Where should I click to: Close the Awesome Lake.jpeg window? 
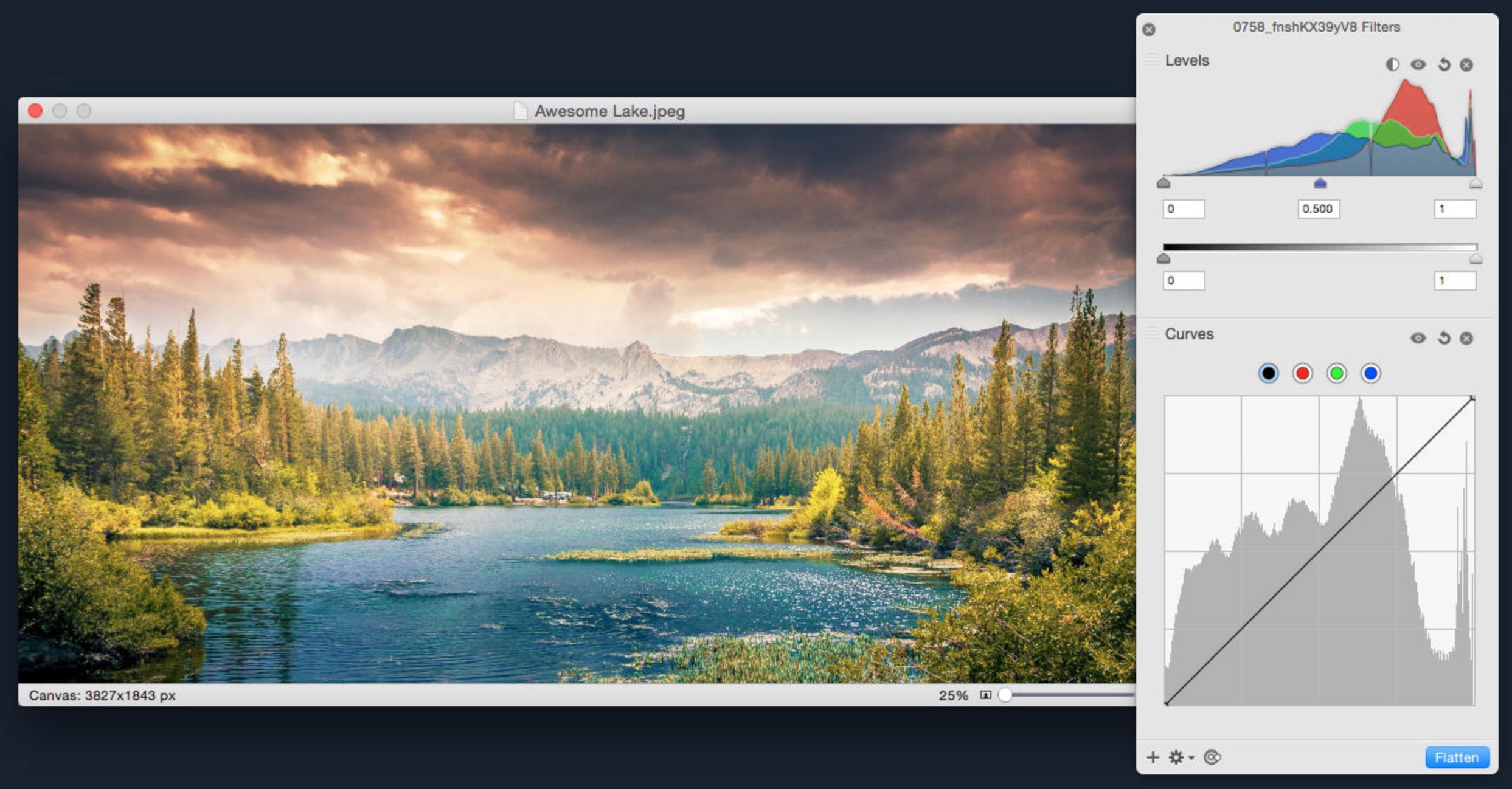[x=35, y=111]
